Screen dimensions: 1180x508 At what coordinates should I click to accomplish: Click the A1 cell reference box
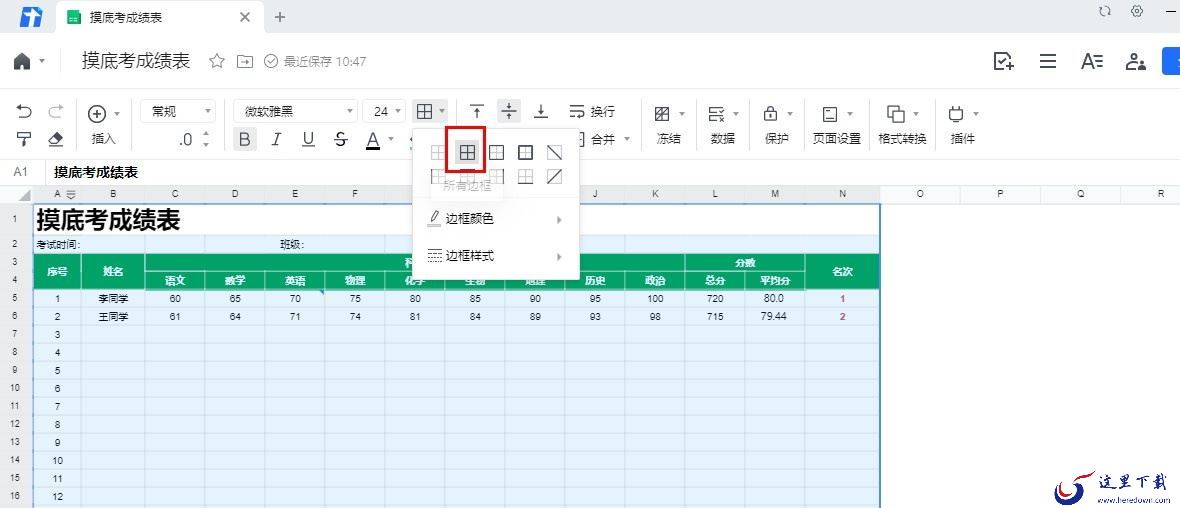click(21, 172)
